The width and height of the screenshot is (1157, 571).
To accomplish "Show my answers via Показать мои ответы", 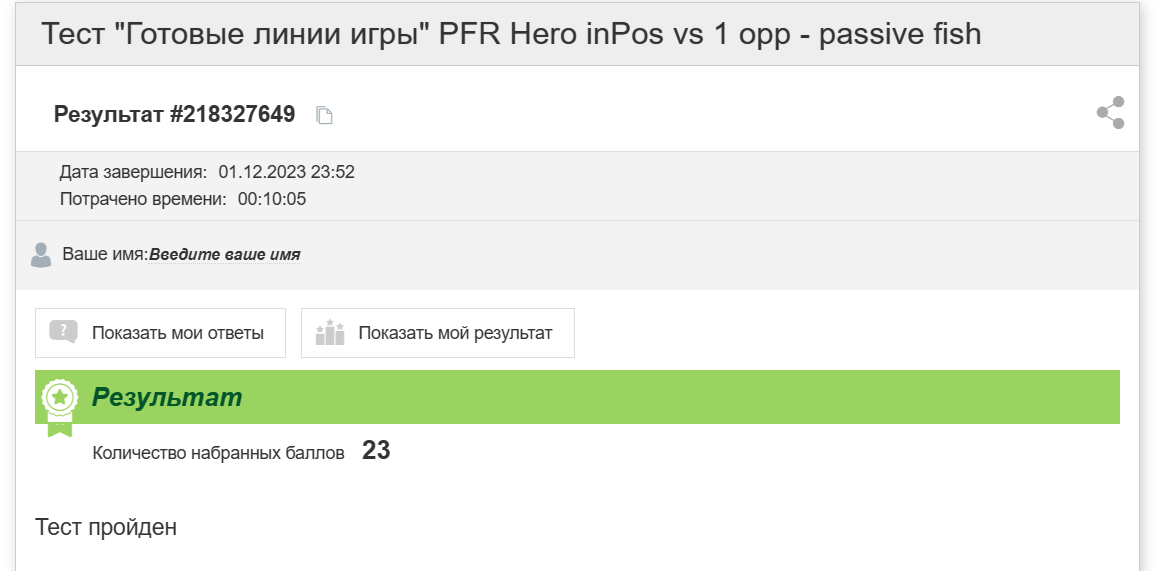I will (160, 333).
